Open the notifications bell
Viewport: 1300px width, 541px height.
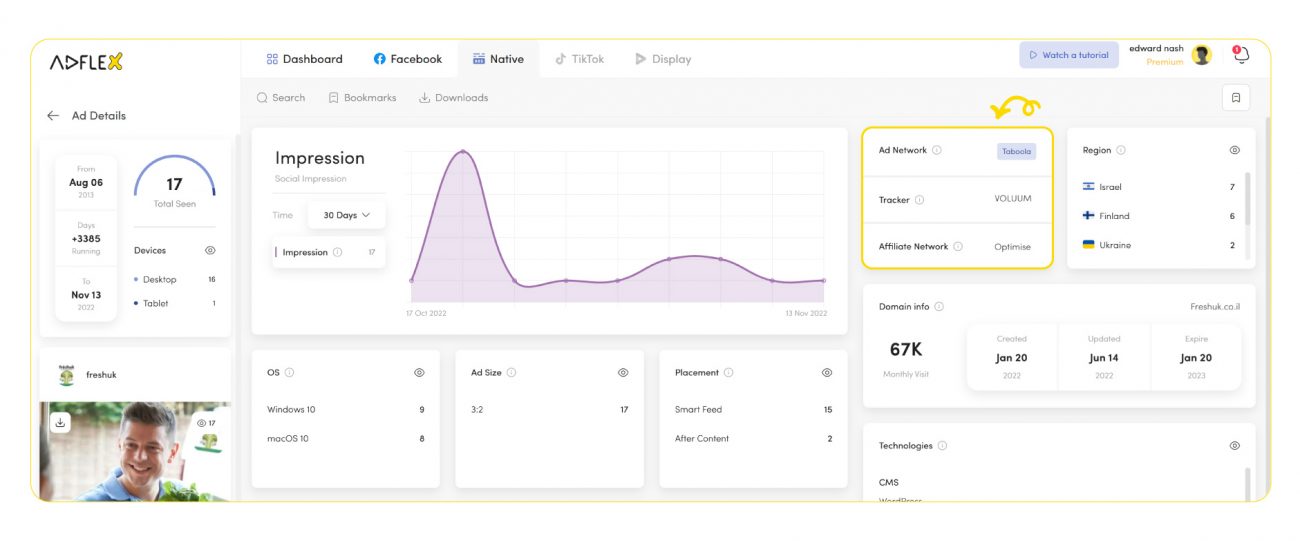pos(1241,55)
